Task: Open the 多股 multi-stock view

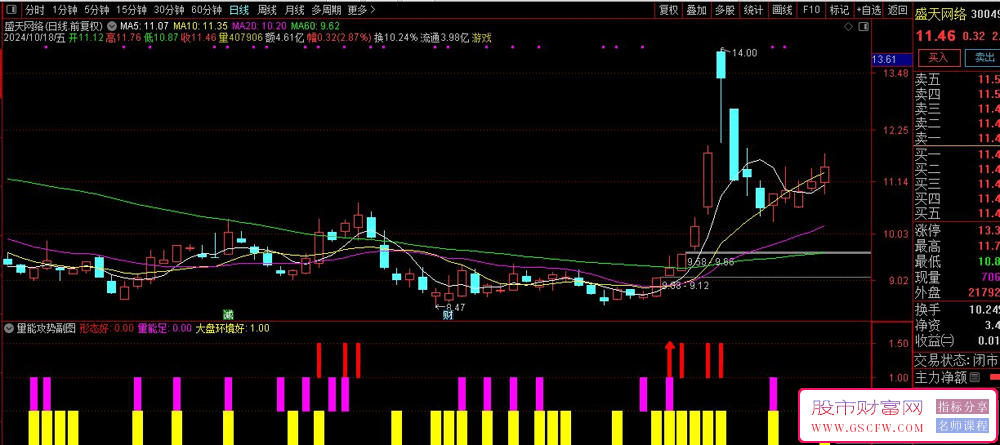Action: 724,10
